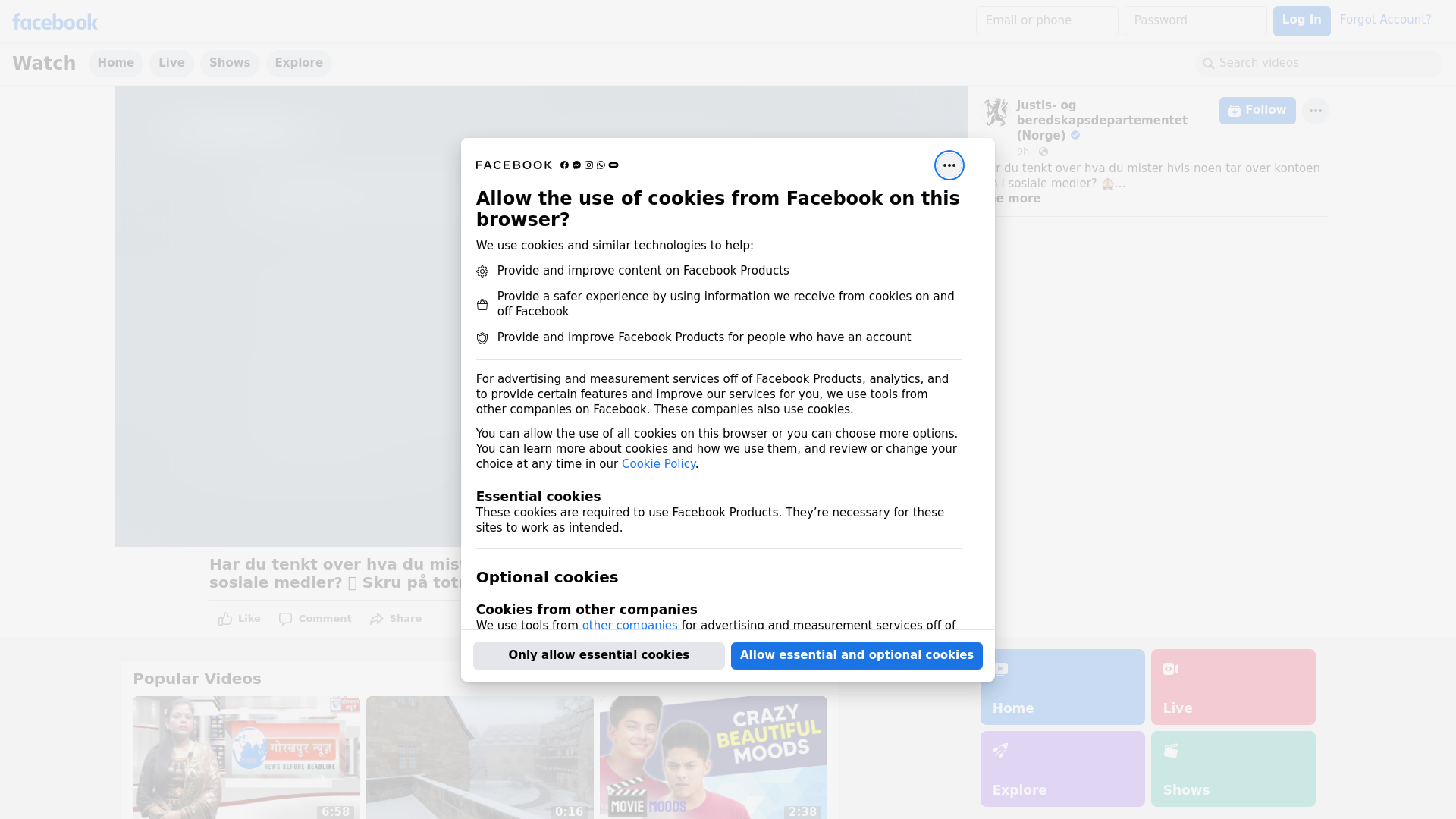Switch to the Shows tab
Image resolution: width=1456 pixels, height=819 pixels.
point(230,63)
